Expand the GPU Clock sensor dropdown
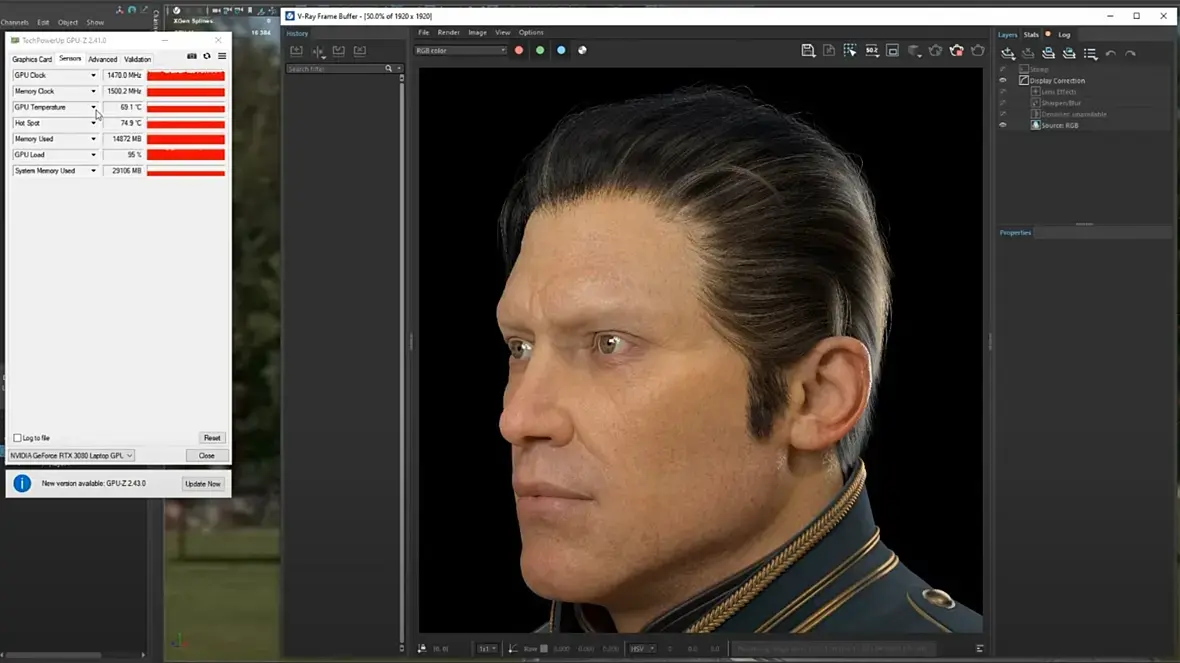The width and height of the screenshot is (1180, 663). pos(94,76)
